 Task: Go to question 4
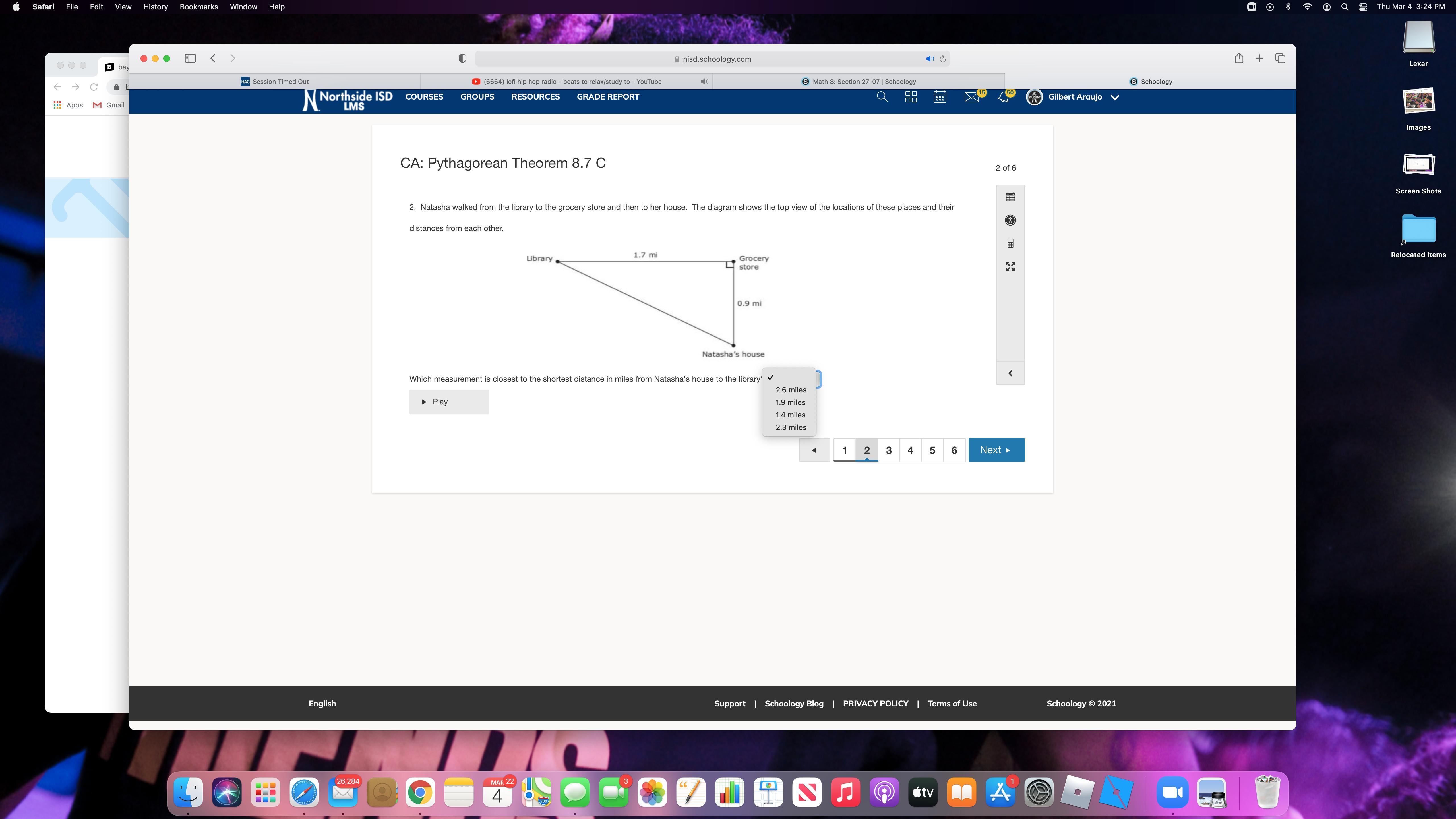click(x=910, y=450)
